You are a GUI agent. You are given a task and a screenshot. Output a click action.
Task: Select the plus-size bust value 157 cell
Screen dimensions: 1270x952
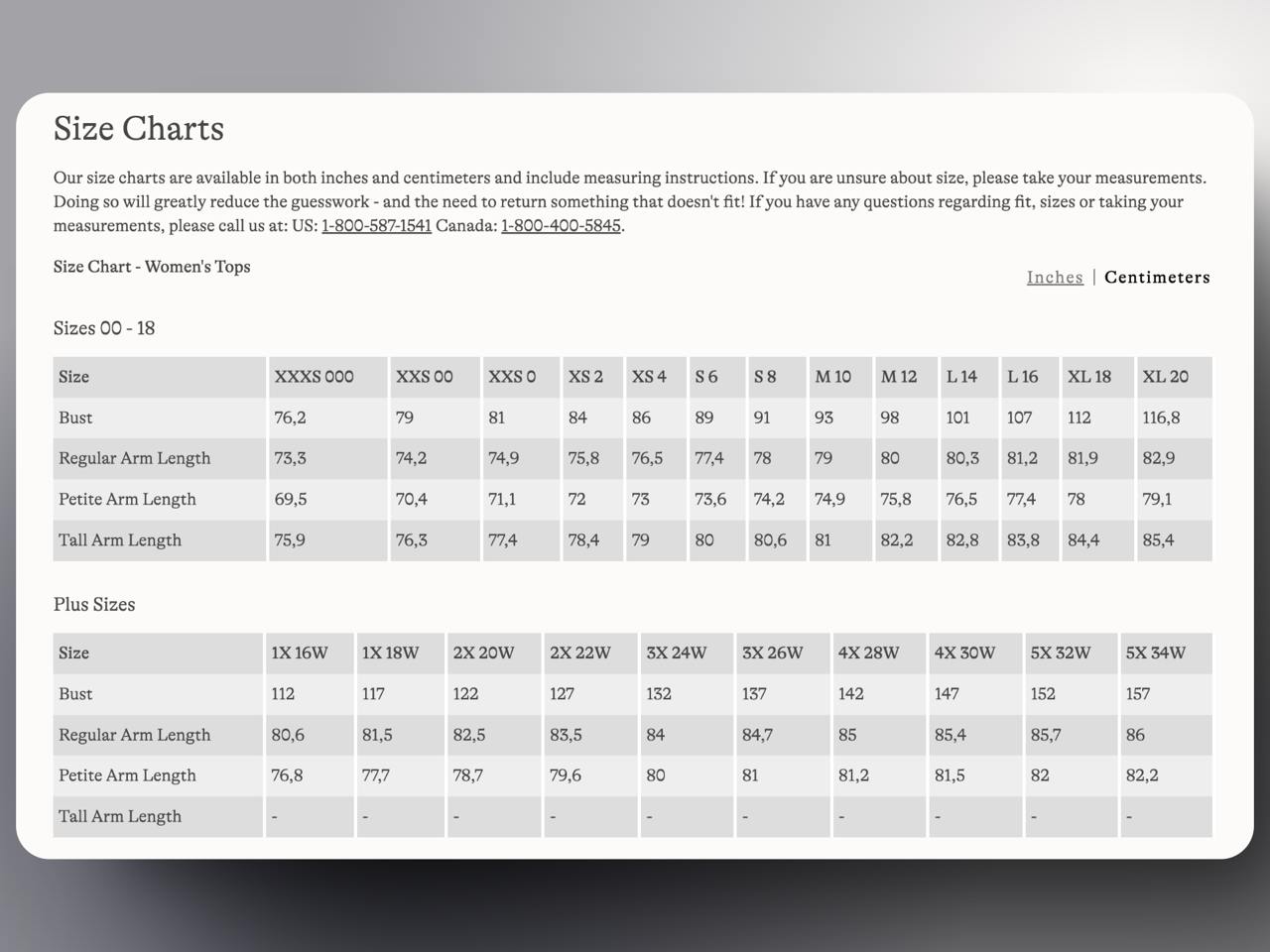[1137, 694]
